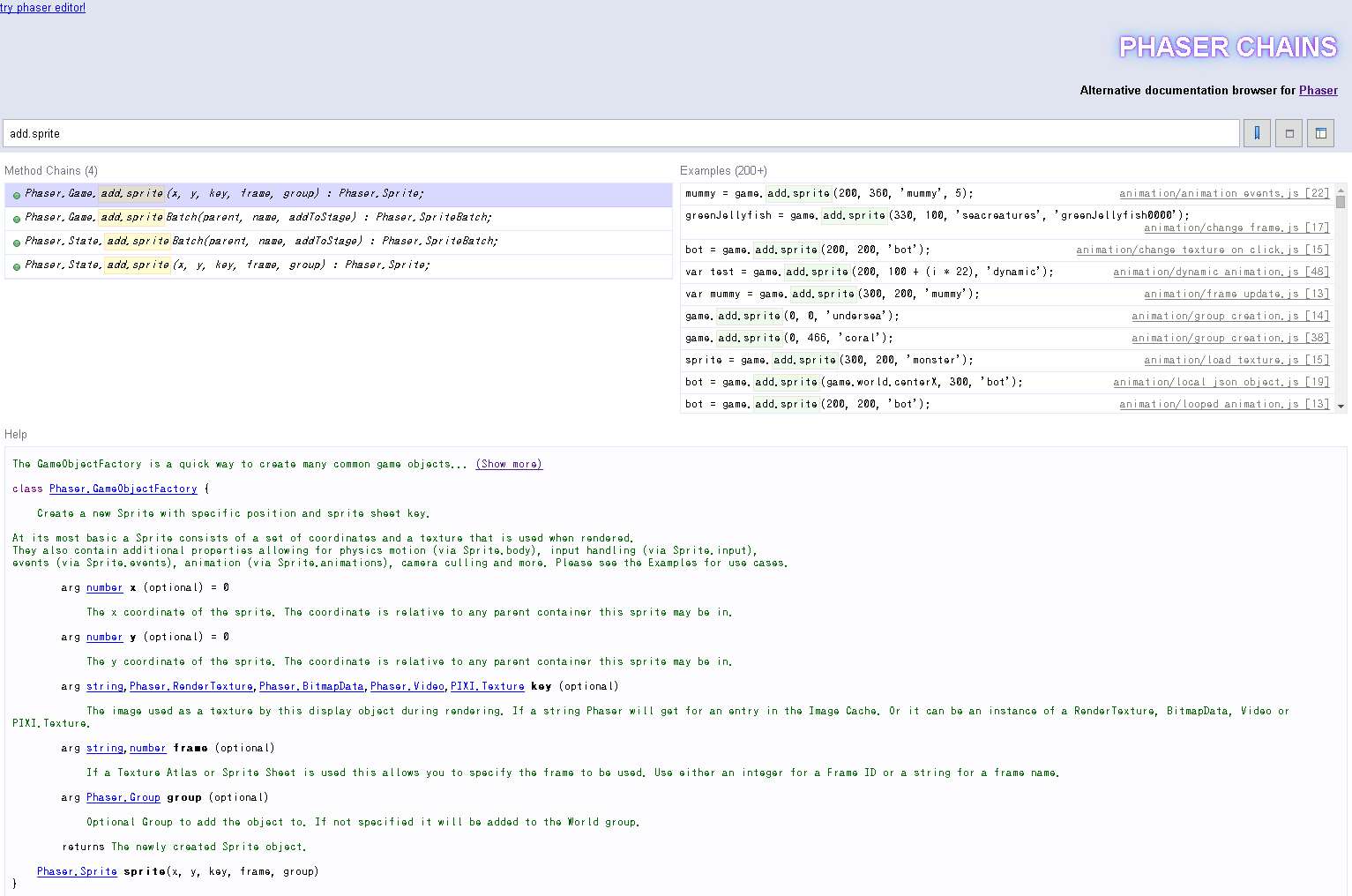Click green dot beside Phaser.State.add.spriteBatch chain

pyautogui.click(x=17, y=243)
